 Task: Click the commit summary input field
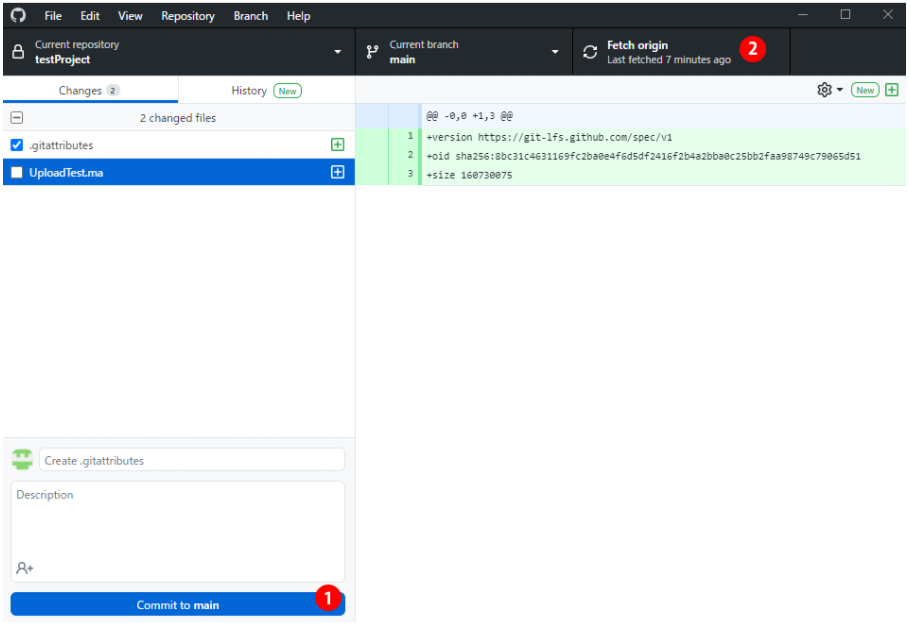[x=192, y=460]
